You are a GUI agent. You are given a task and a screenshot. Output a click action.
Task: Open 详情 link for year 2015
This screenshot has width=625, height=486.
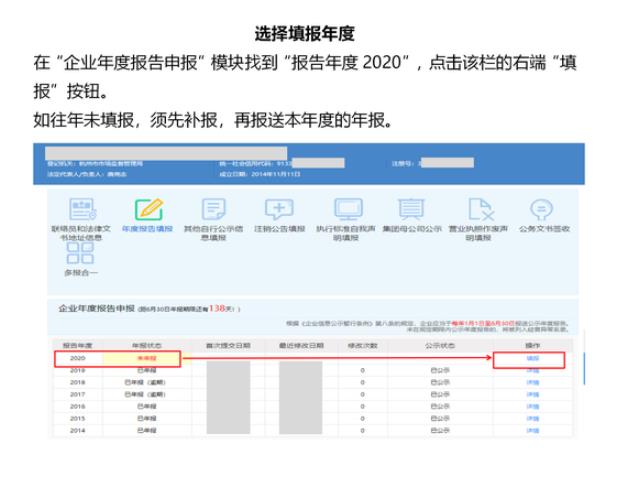point(532,419)
